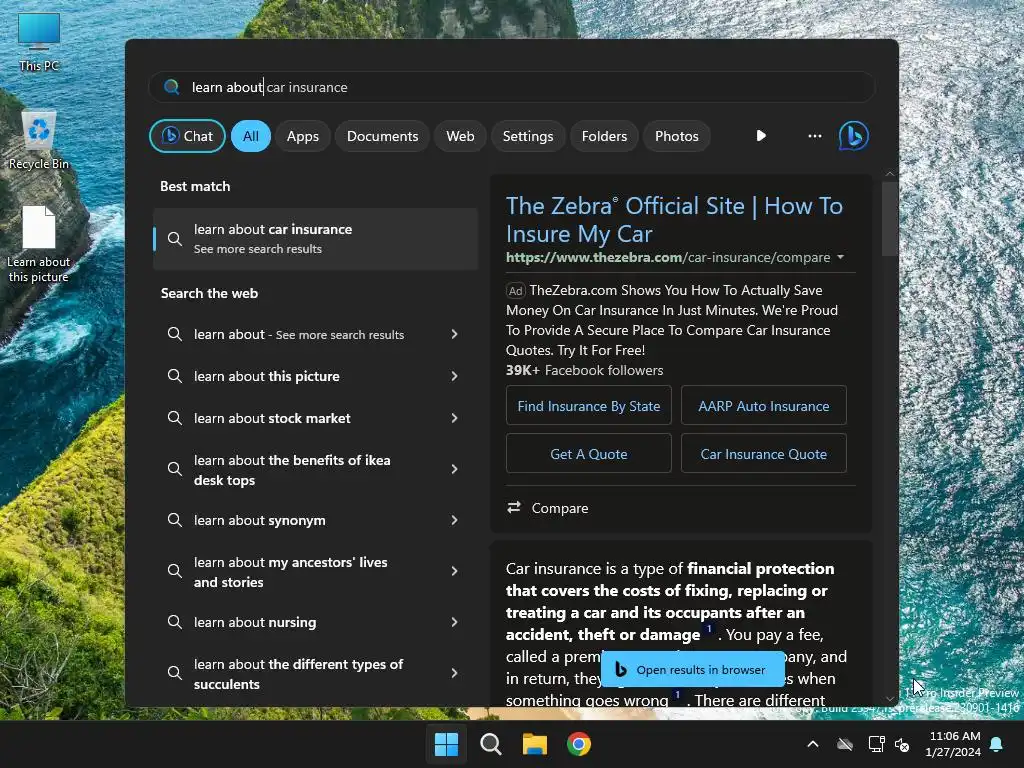The width and height of the screenshot is (1024, 768).
Task: Select the Recycle Bin desktop icon
Action: tap(39, 141)
